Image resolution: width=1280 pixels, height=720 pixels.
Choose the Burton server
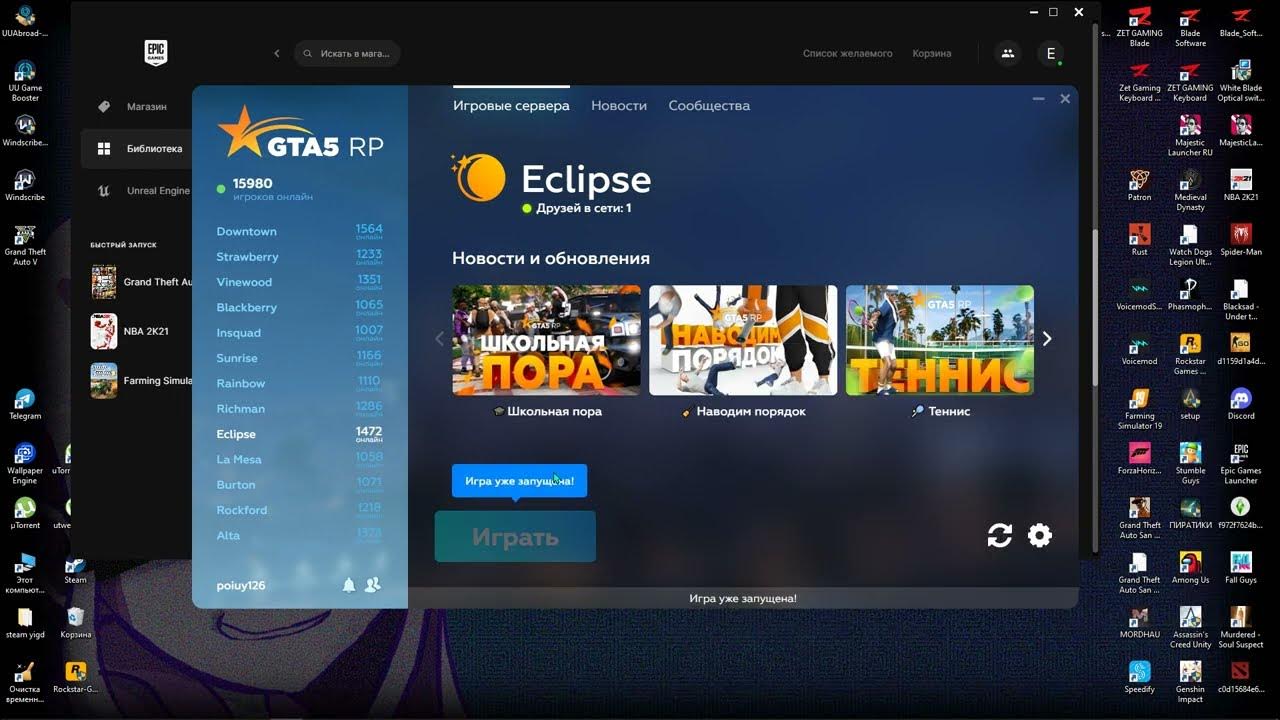pyautogui.click(x=299, y=485)
